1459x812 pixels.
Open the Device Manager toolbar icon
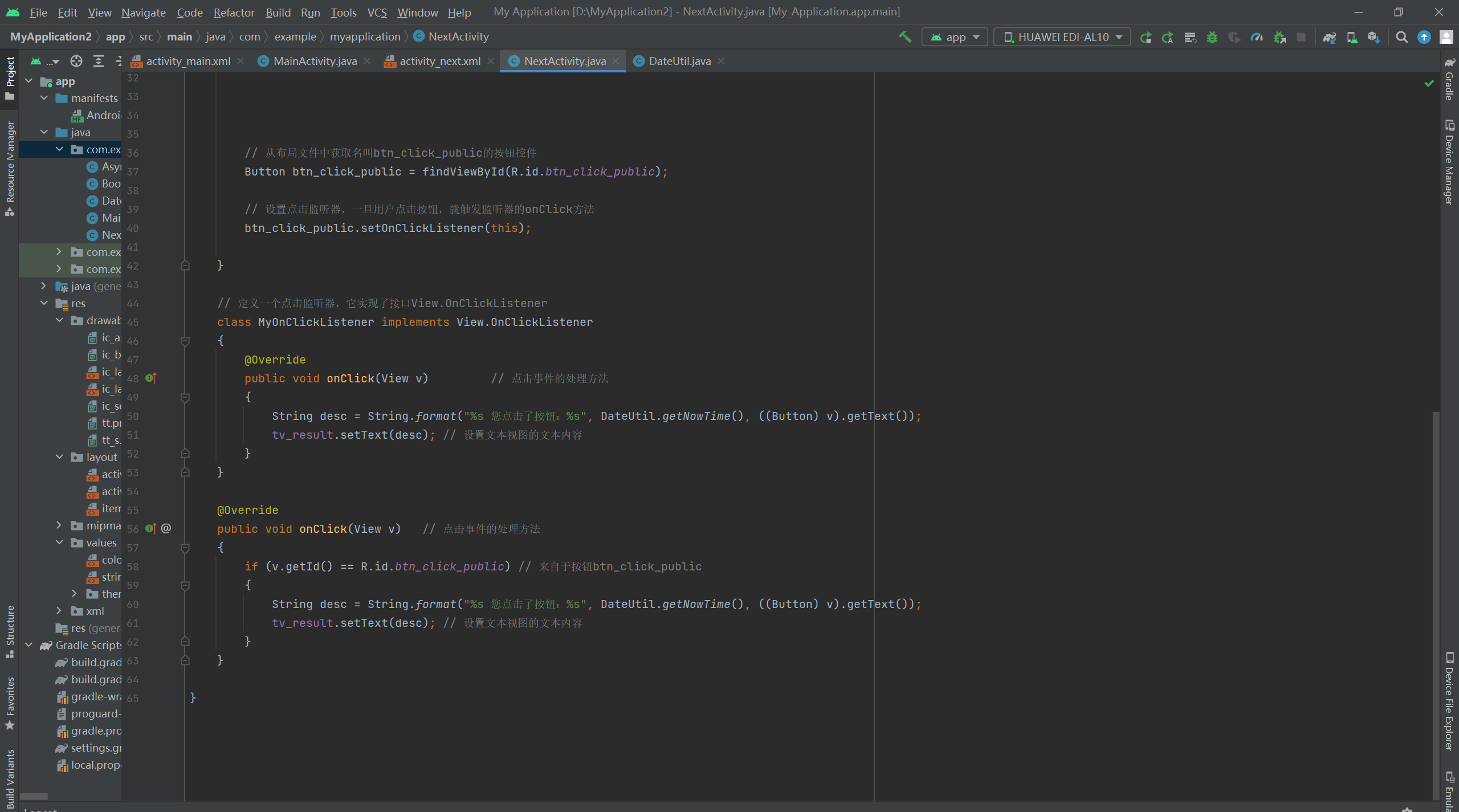tap(1351, 37)
